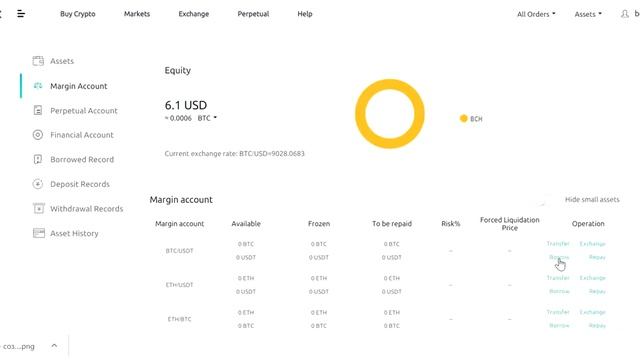The height and width of the screenshot is (360, 640).
Task: Select Margin Account in sidebar
Action: (x=79, y=86)
